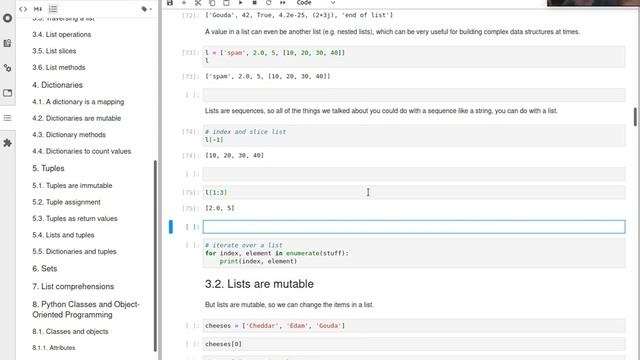Screen dimensions: 640x360
Task: Click the notebook vertical scrollbar thumb
Action: coord(635,117)
